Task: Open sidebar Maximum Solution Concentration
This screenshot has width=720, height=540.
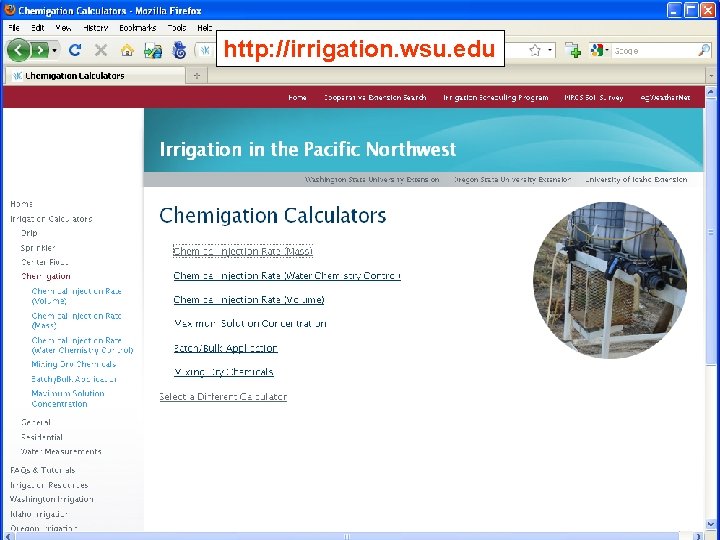Action: pos(68,399)
